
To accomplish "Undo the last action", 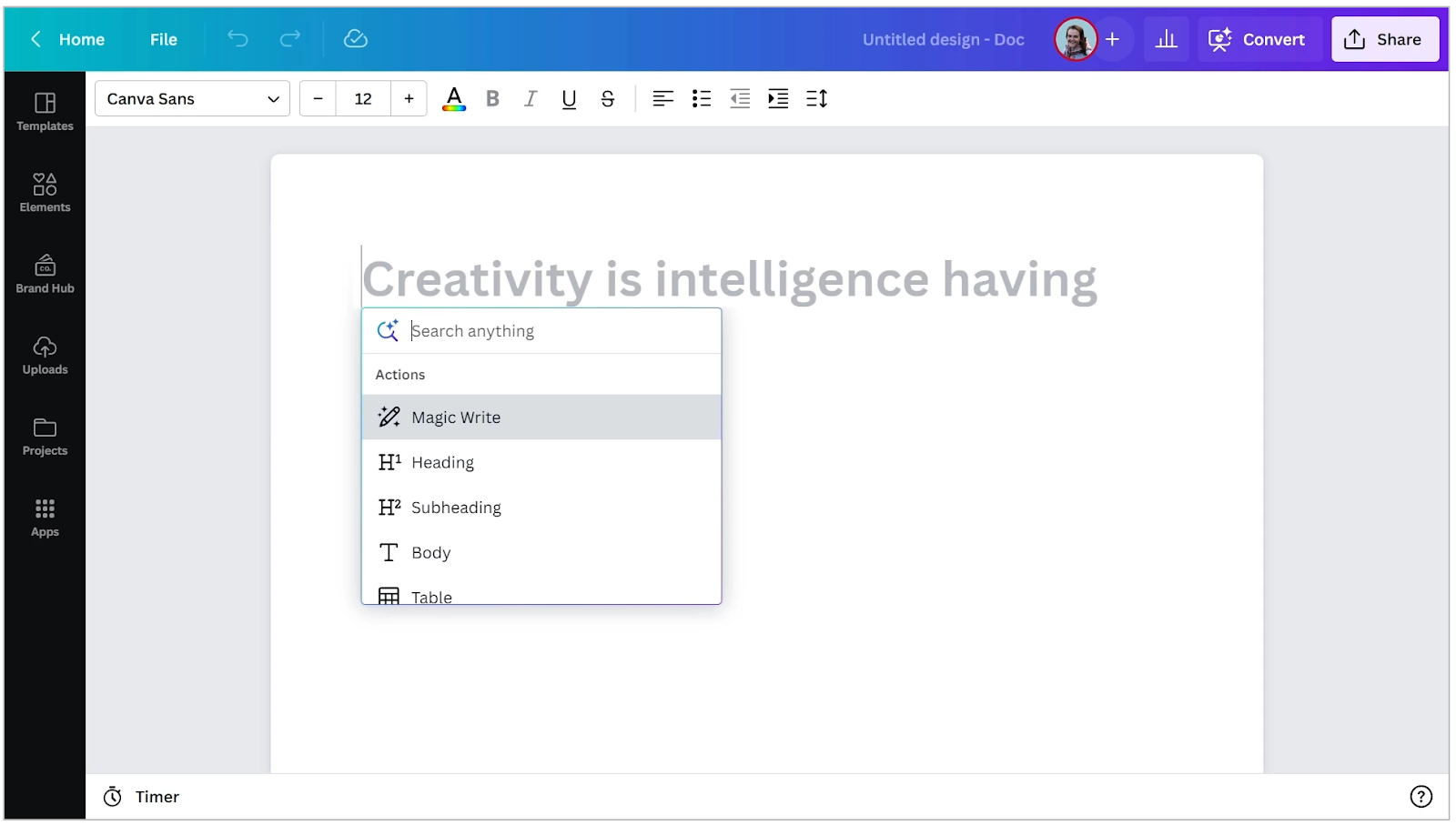I will (238, 39).
